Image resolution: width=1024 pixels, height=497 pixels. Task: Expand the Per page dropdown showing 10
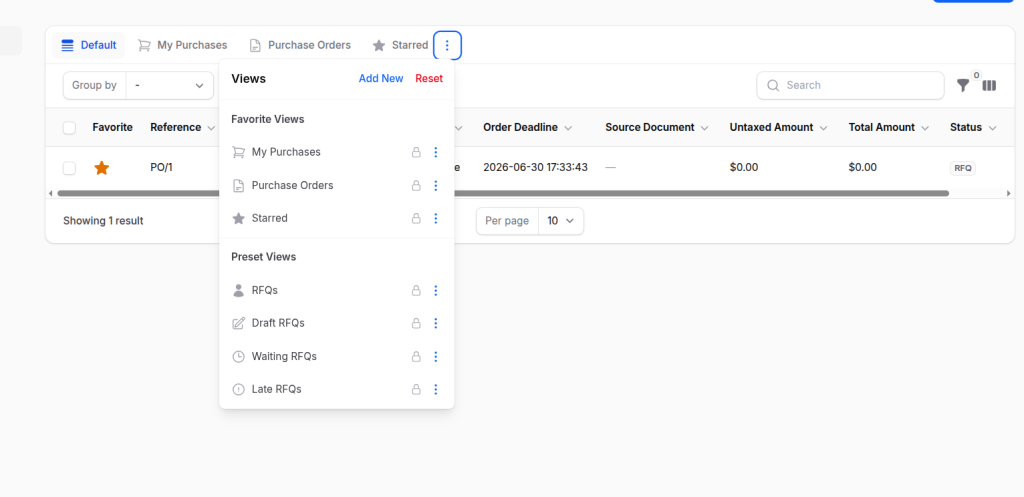pos(561,221)
